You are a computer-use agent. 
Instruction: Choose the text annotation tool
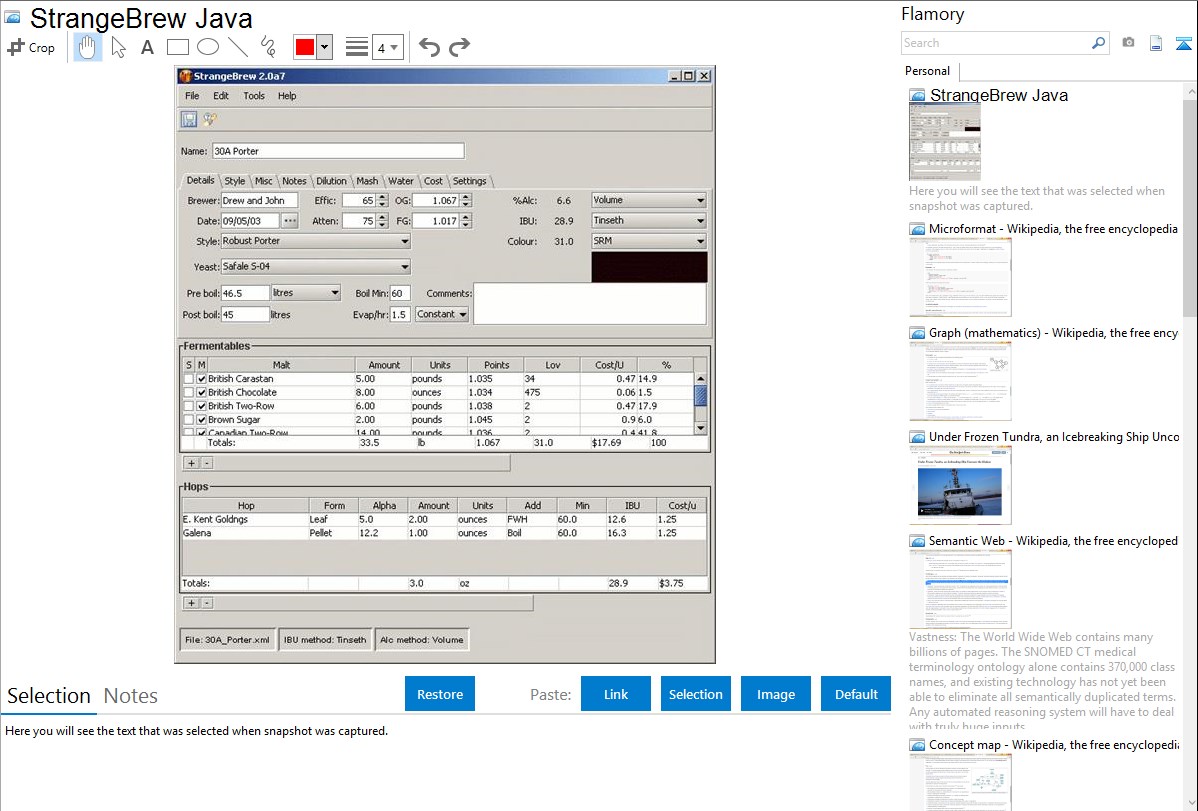pyautogui.click(x=147, y=47)
